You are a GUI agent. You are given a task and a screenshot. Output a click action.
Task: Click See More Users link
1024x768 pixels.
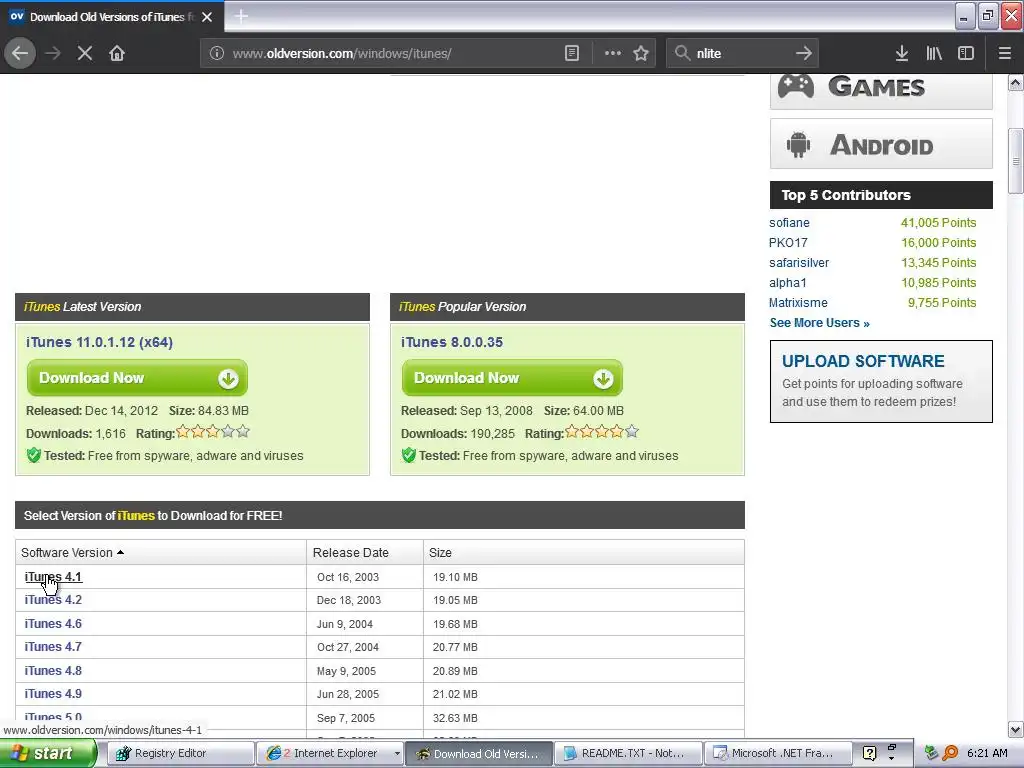(x=820, y=323)
